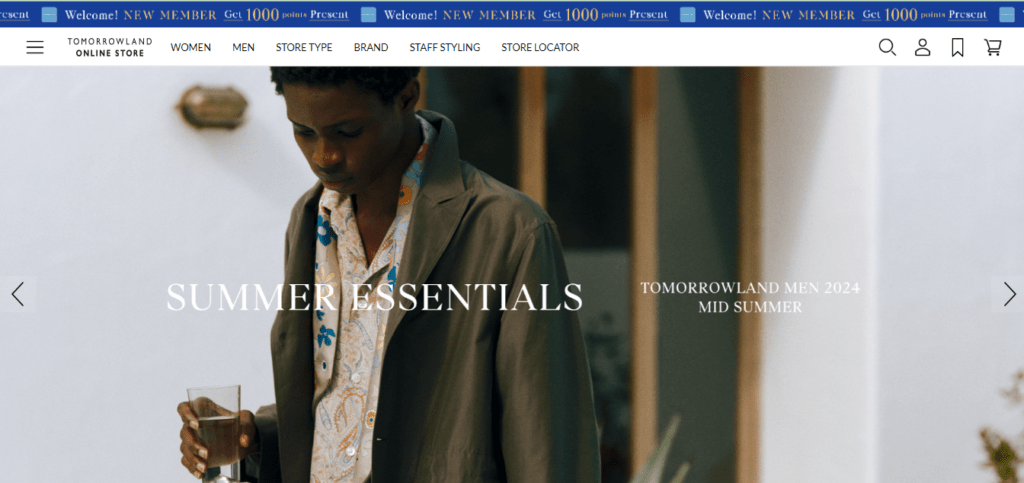
Task: Open the STORE TYPE menu
Action: (304, 47)
